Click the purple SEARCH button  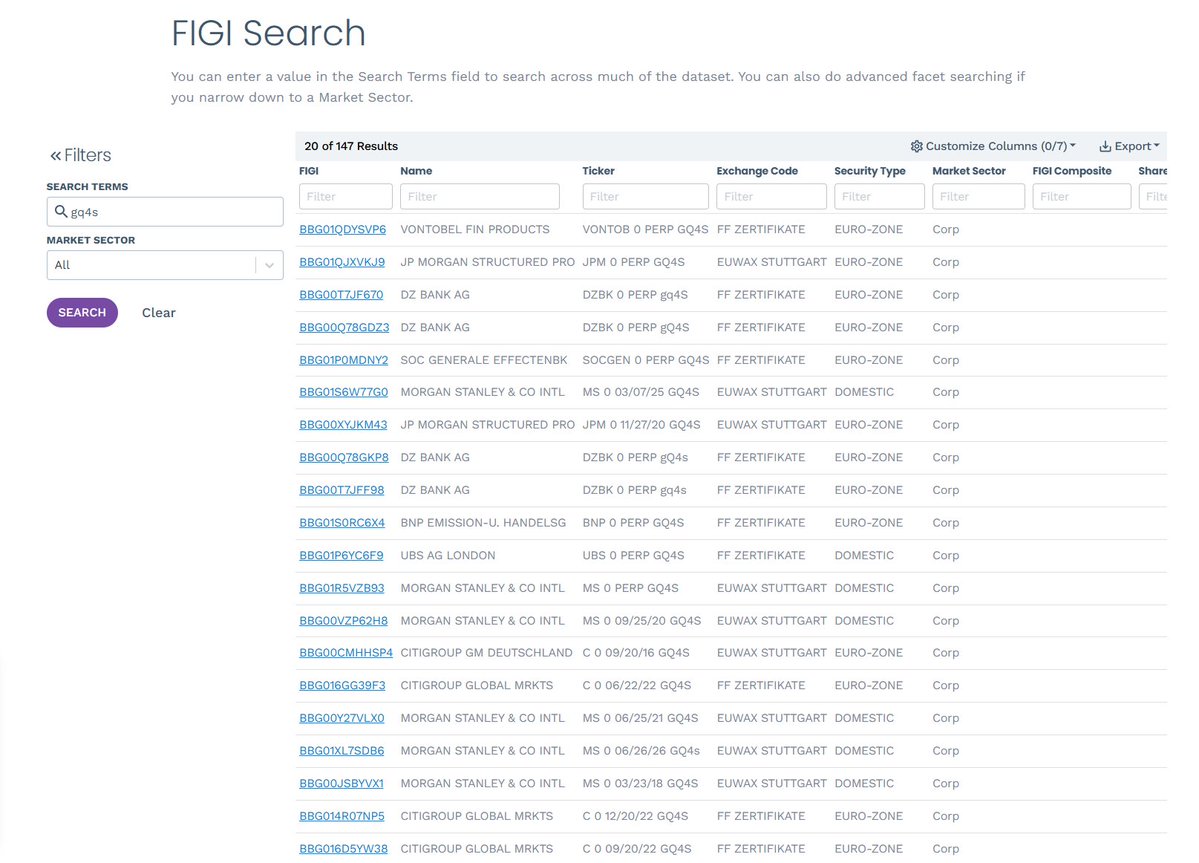pos(82,313)
